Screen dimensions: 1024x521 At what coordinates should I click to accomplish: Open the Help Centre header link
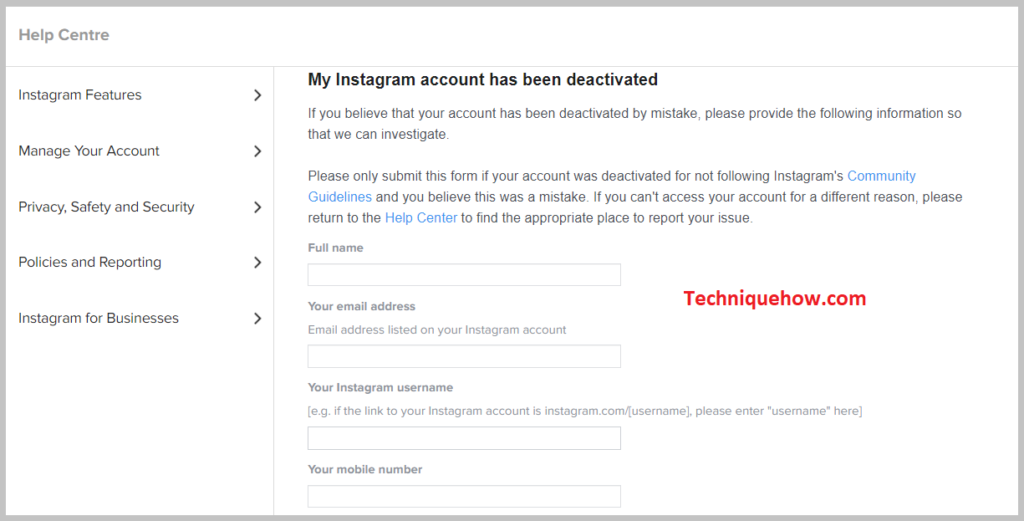coord(64,35)
